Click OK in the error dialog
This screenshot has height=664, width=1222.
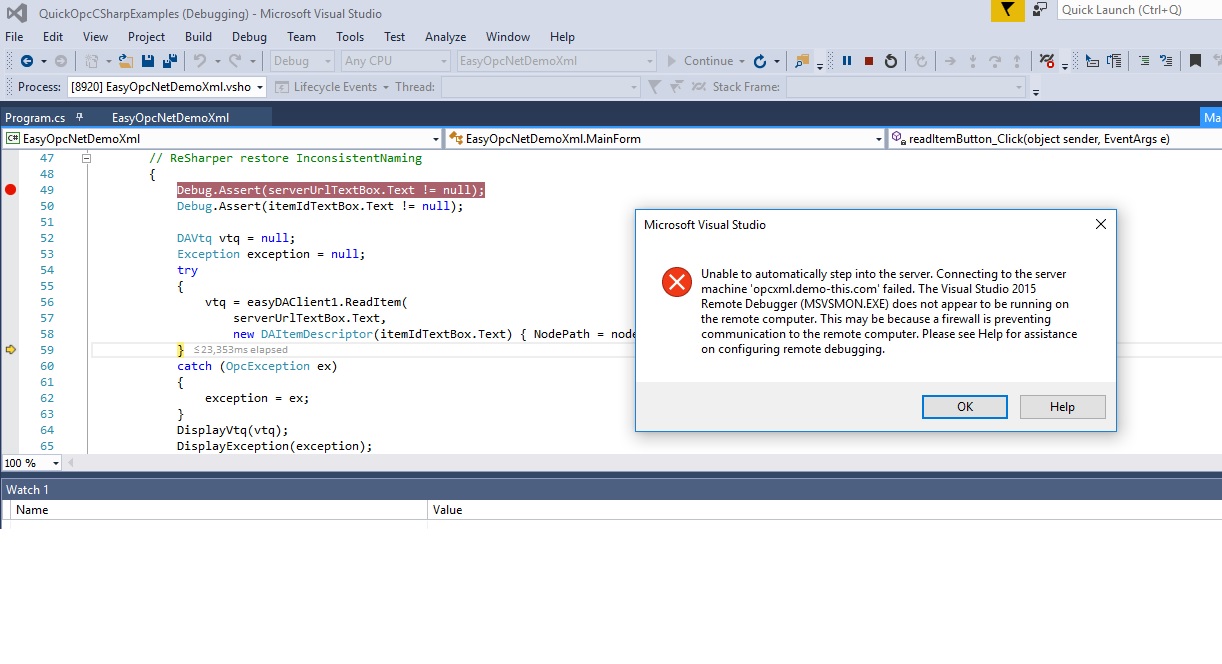965,407
